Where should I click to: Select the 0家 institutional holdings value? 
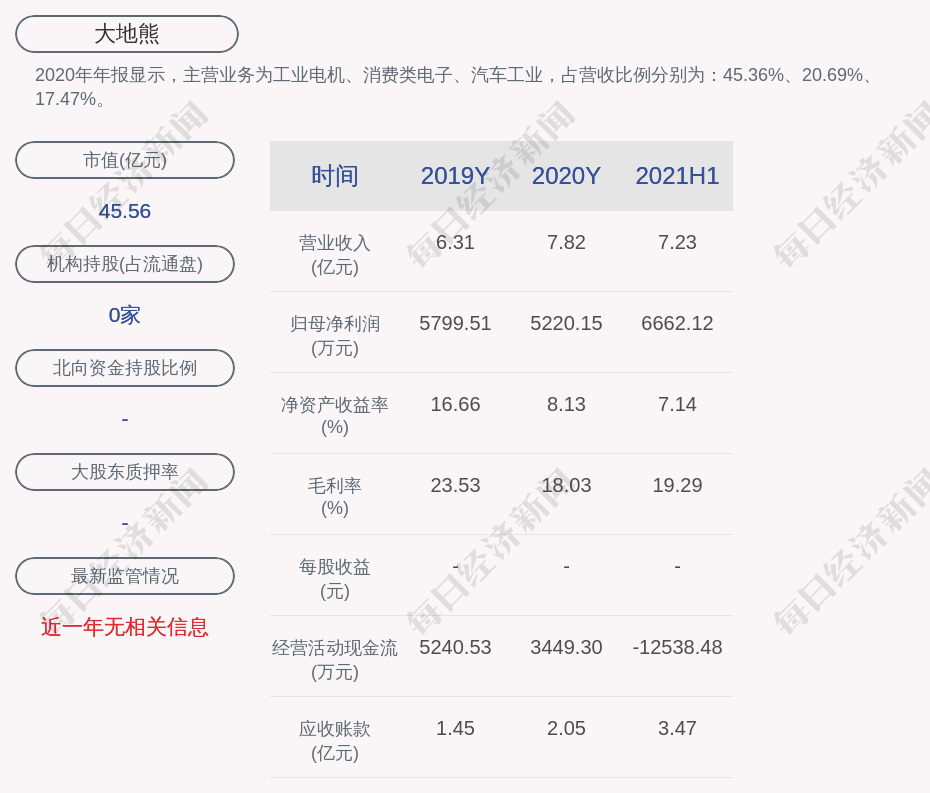pos(125,315)
